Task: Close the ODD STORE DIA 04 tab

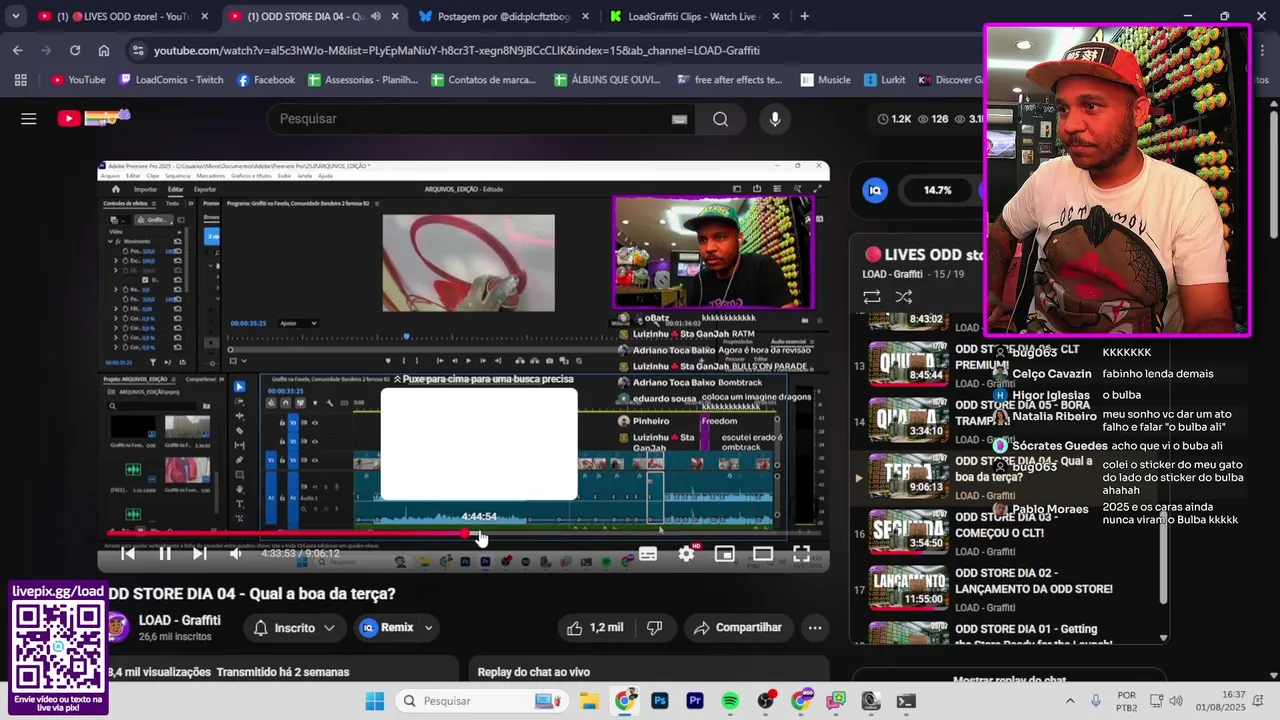Action: click(x=395, y=16)
